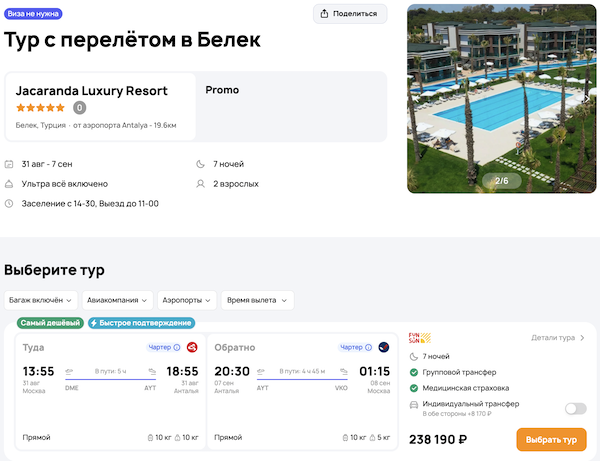Screen dimensions: 600x461
Task: Click the Быстрое подтверждение badge
Action: click(141, 323)
